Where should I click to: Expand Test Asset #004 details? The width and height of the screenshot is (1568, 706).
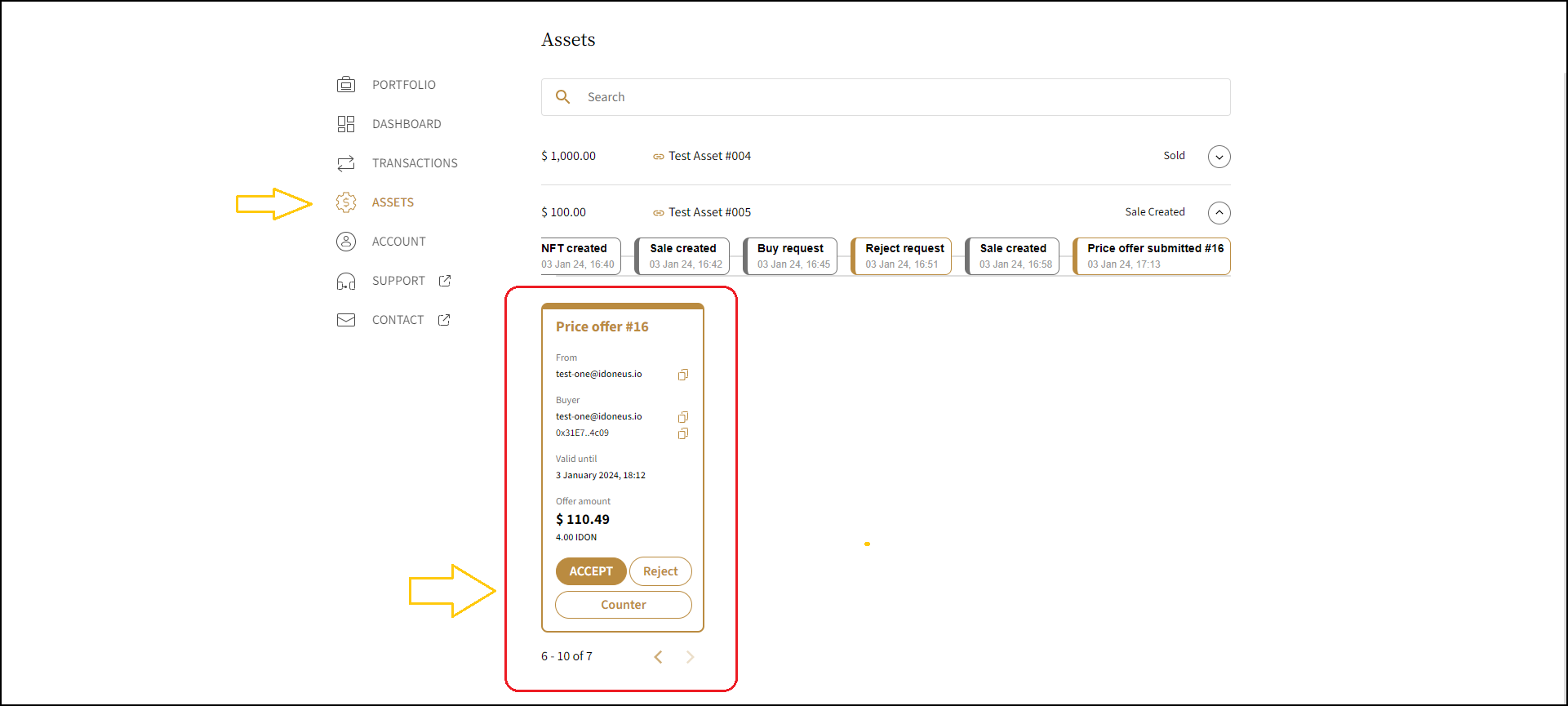1219,157
